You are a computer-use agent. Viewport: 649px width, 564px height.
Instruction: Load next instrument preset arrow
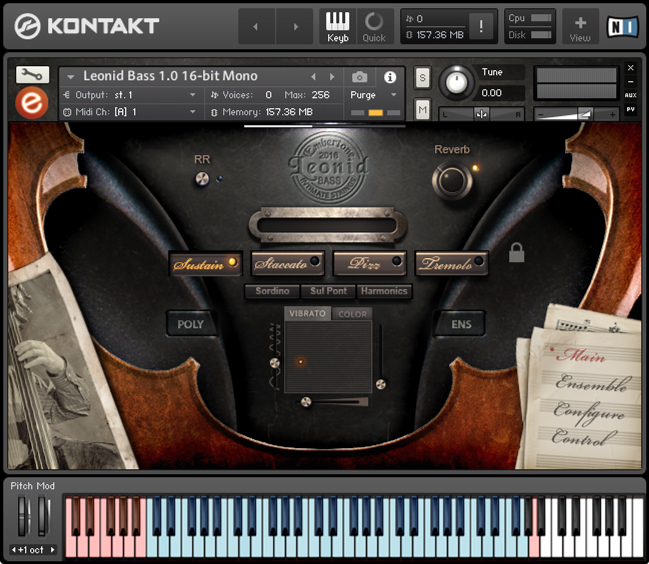pos(332,77)
